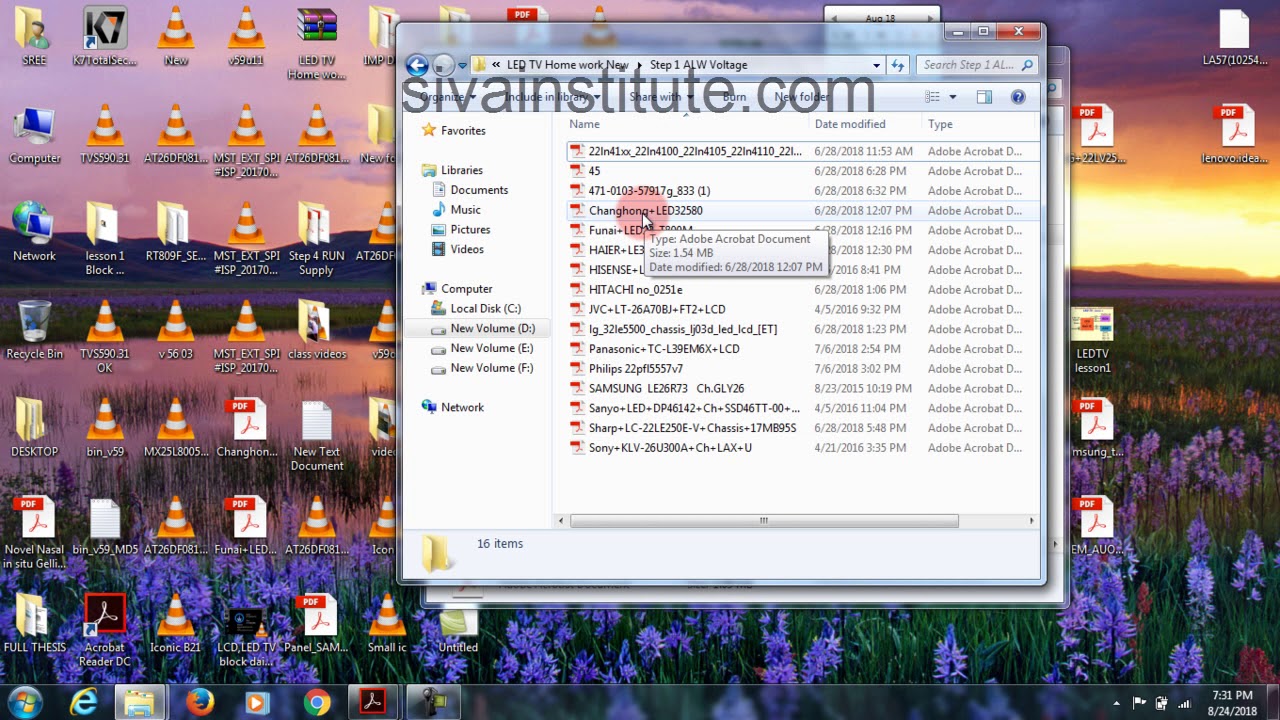
Task: Open the Recent Pages dropdown arrow
Action: (462, 66)
